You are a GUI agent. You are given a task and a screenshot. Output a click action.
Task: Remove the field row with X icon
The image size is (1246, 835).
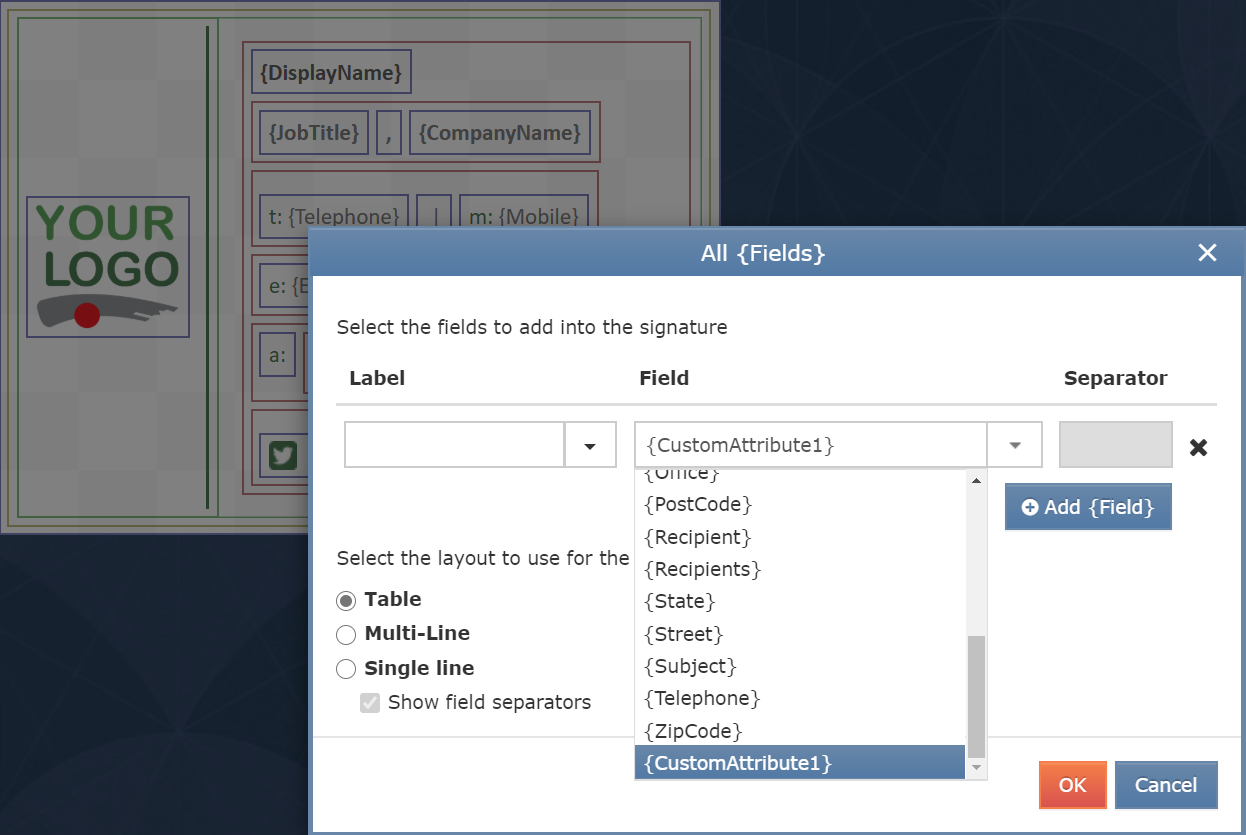pyautogui.click(x=1198, y=447)
